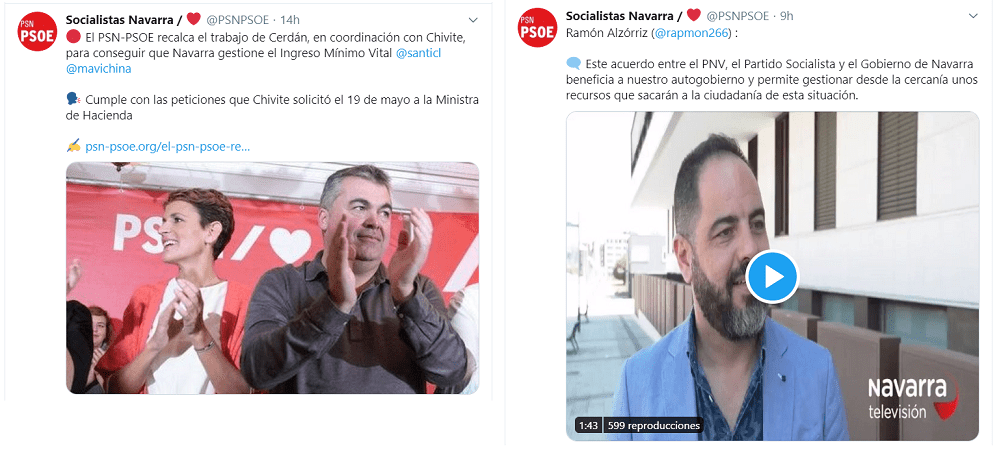The height and width of the screenshot is (457, 999).
Task: Expand the right tweet options chevron
Action: 973,15
